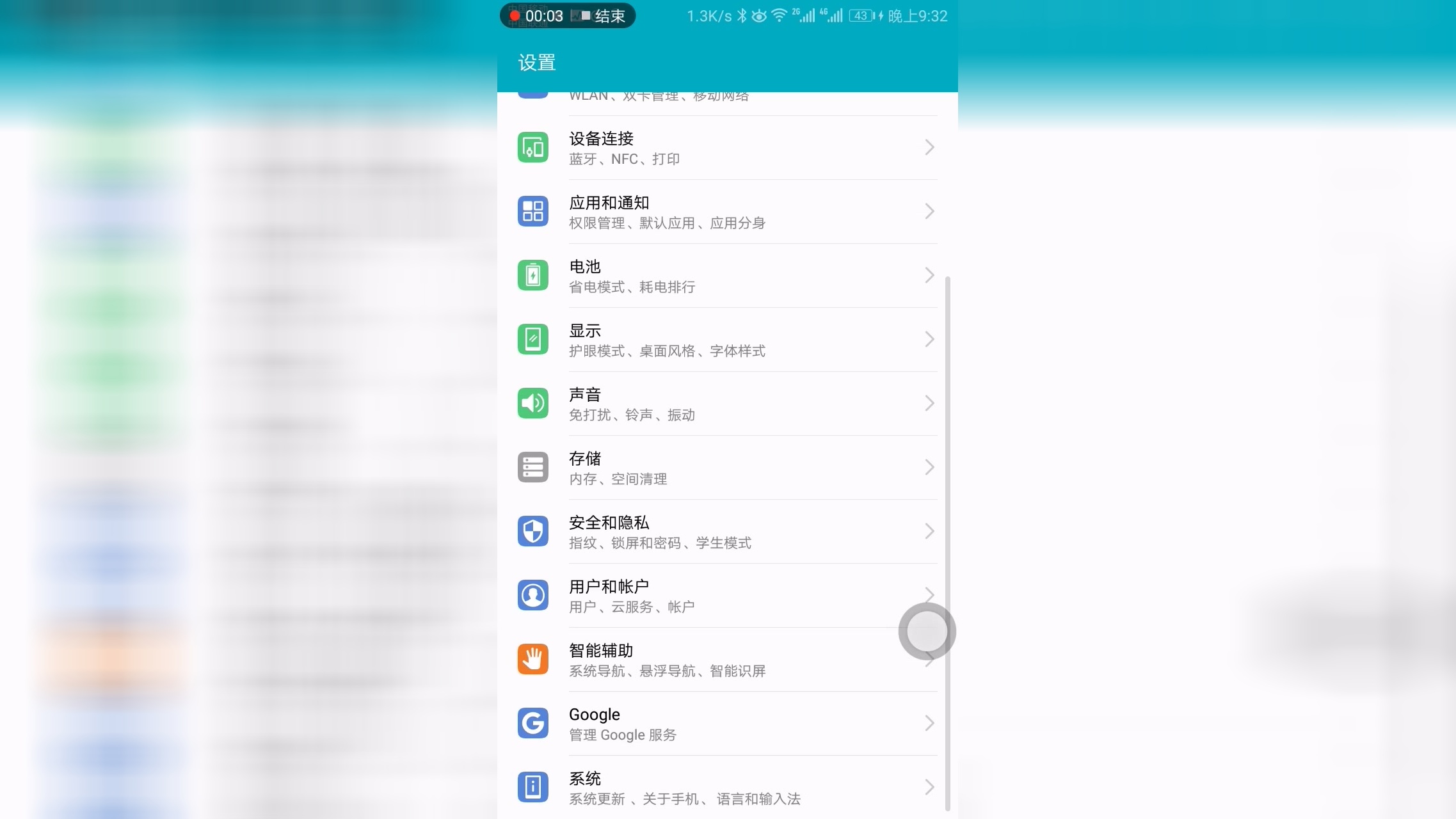Tap subtitle 指纹、锁屏和密码、学生模式
This screenshot has width=1456, height=819.
pyautogui.click(x=660, y=543)
